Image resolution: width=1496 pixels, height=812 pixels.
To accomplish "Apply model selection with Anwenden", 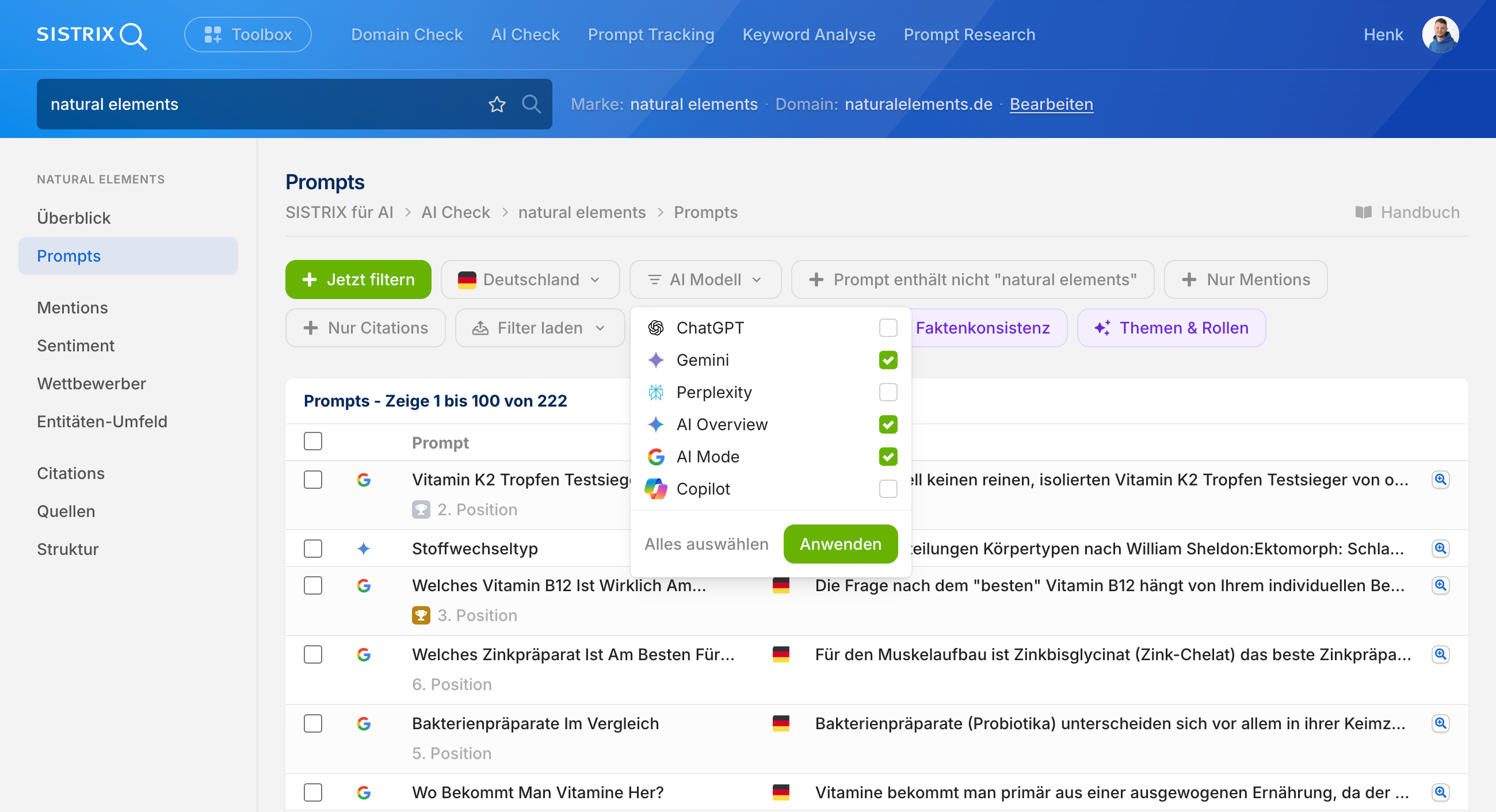I will (840, 545).
